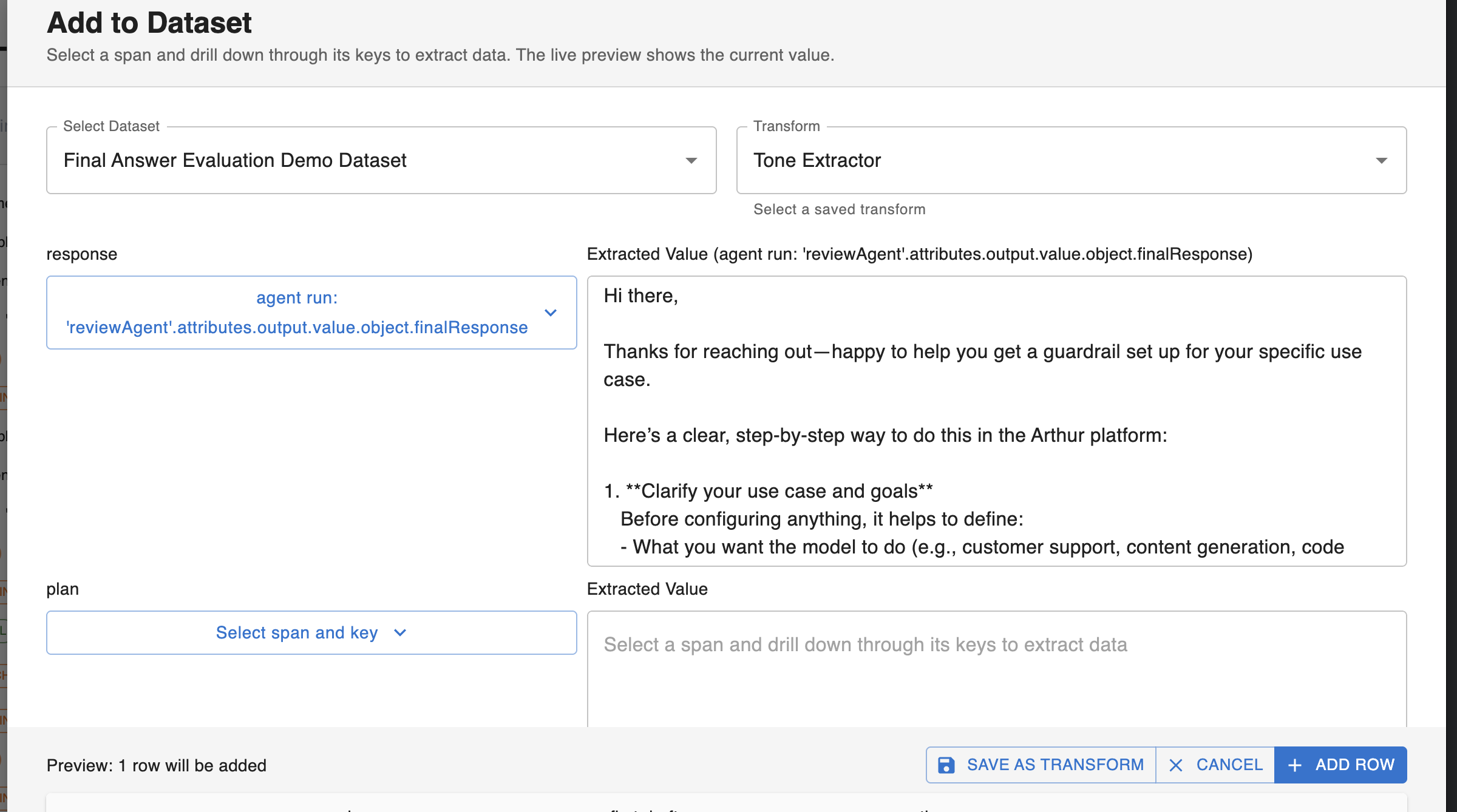
Task: Choose Final Answer Evaluation Demo Dataset field
Action: click(364, 160)
